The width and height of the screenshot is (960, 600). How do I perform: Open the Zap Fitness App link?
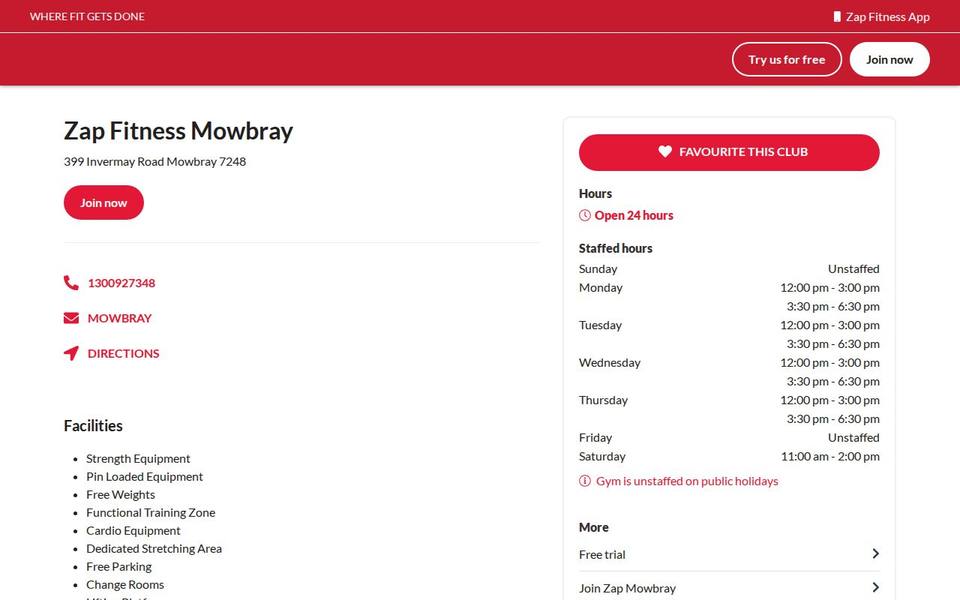(x=882, y=17)
